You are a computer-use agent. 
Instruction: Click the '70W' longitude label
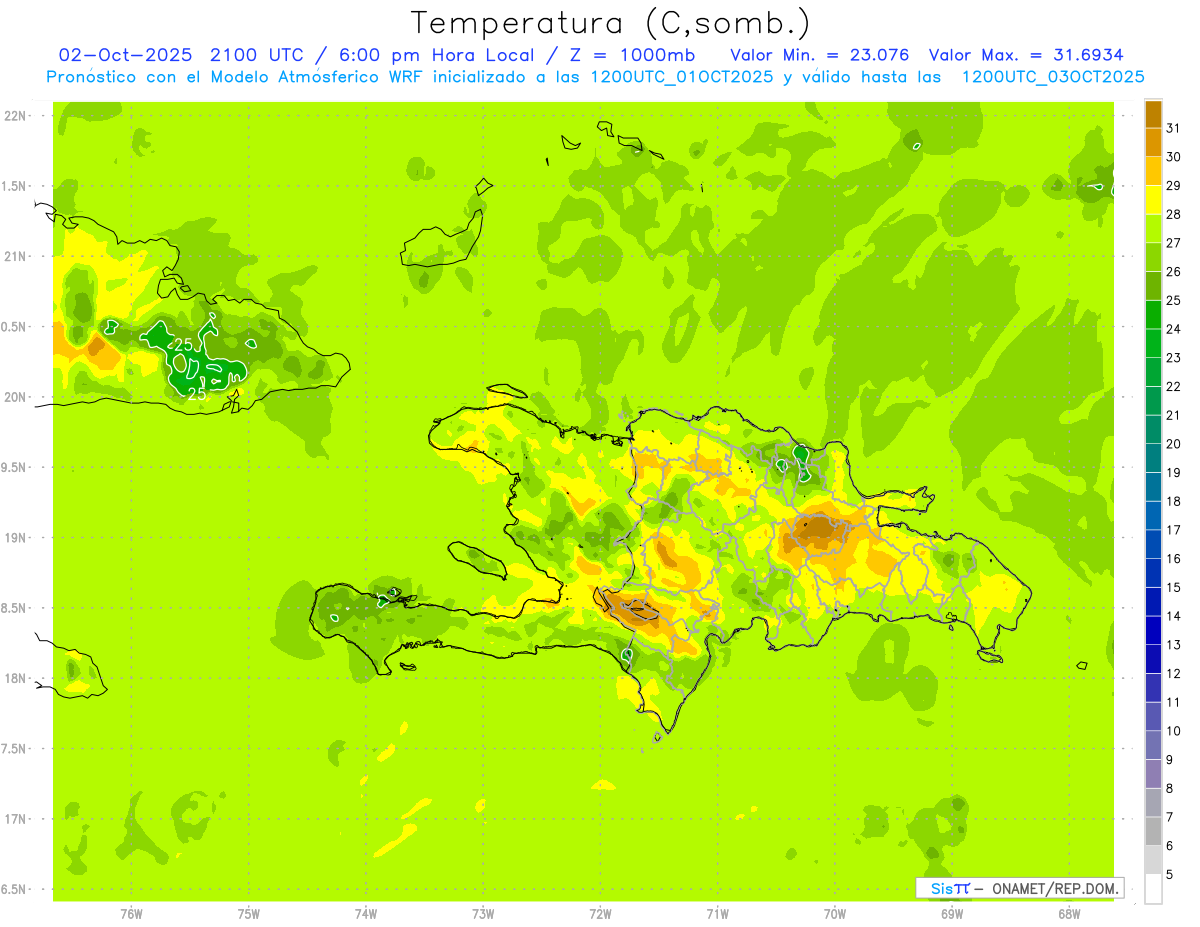click(x=835, y=914)
